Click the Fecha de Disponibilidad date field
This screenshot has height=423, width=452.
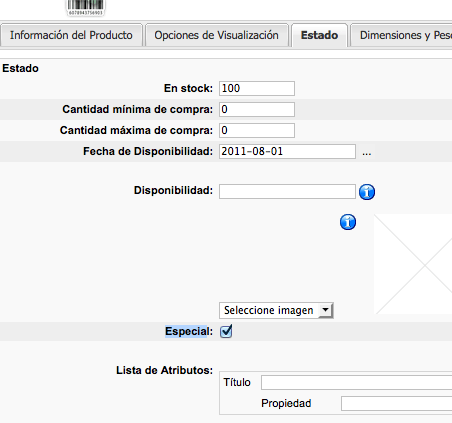tap(287, 151)
